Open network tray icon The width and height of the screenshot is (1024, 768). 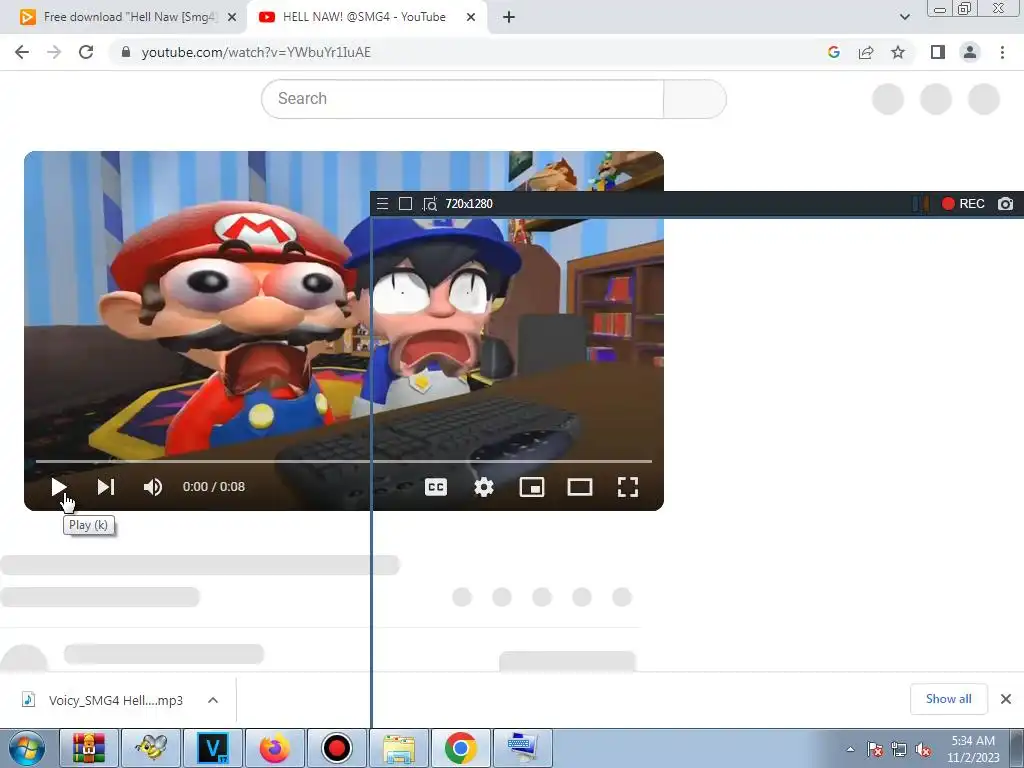pos(899,750)
